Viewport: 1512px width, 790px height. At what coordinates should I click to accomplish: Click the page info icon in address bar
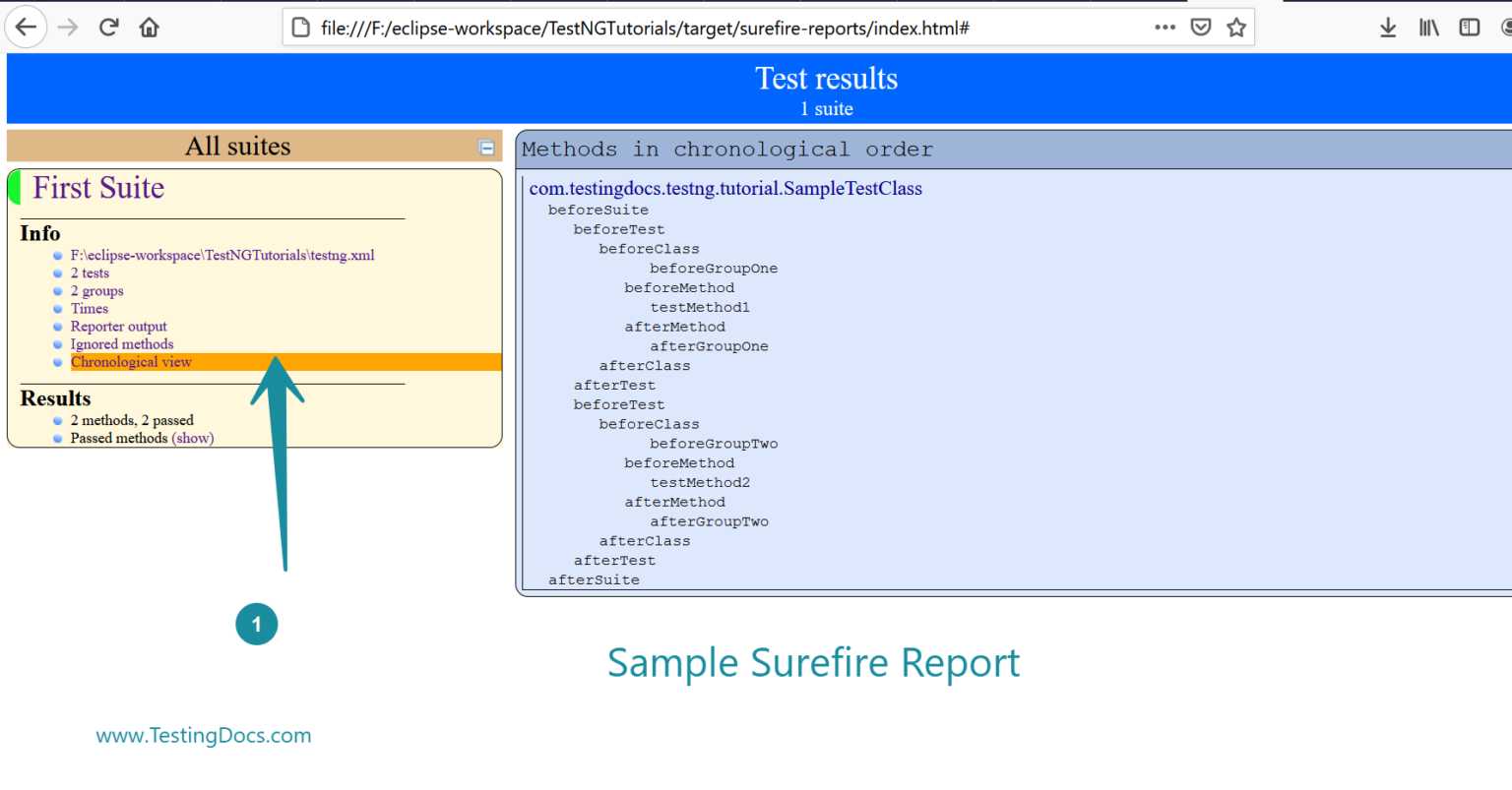[x=301, y=28]
